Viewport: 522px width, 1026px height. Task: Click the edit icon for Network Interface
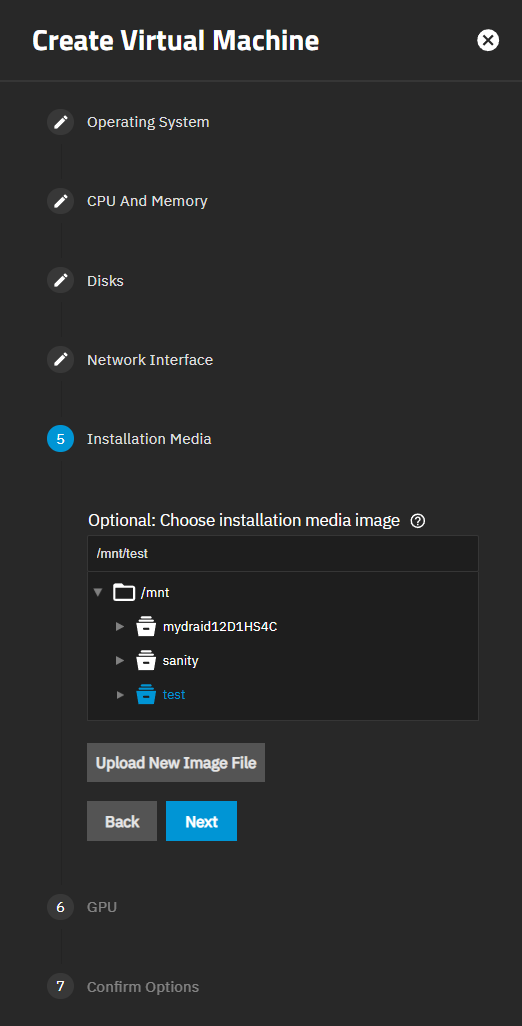pyautogui.click(x=61, y=360)
